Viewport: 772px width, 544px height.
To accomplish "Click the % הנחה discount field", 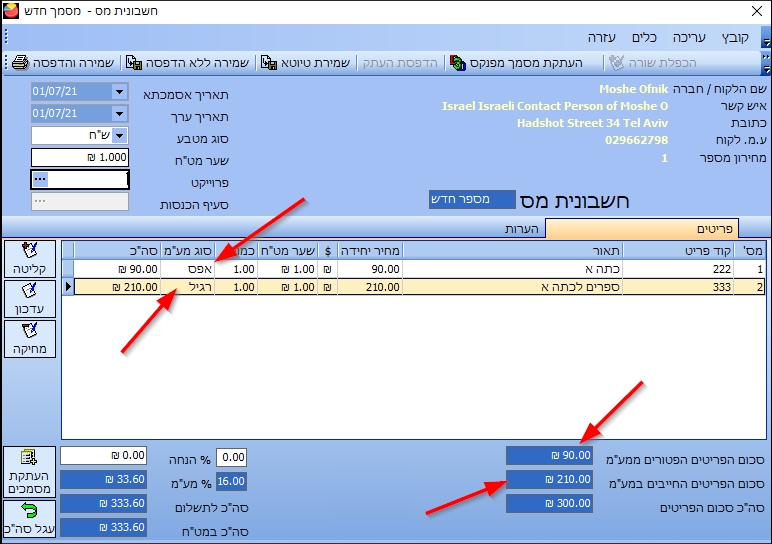I will point(231,457).
